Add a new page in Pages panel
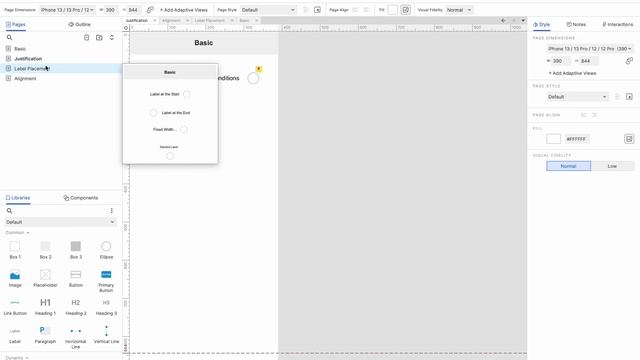Screen dimensions: 640x360 (x=87, y=38)
